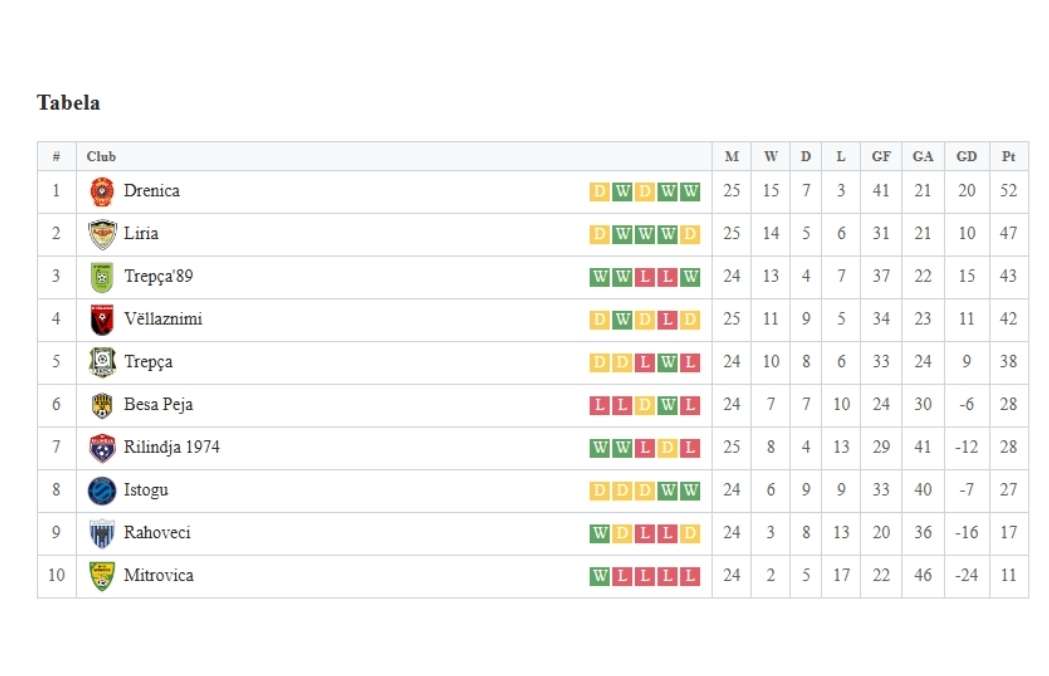Click the Istogu blue round crest

[x=102, y=491]
